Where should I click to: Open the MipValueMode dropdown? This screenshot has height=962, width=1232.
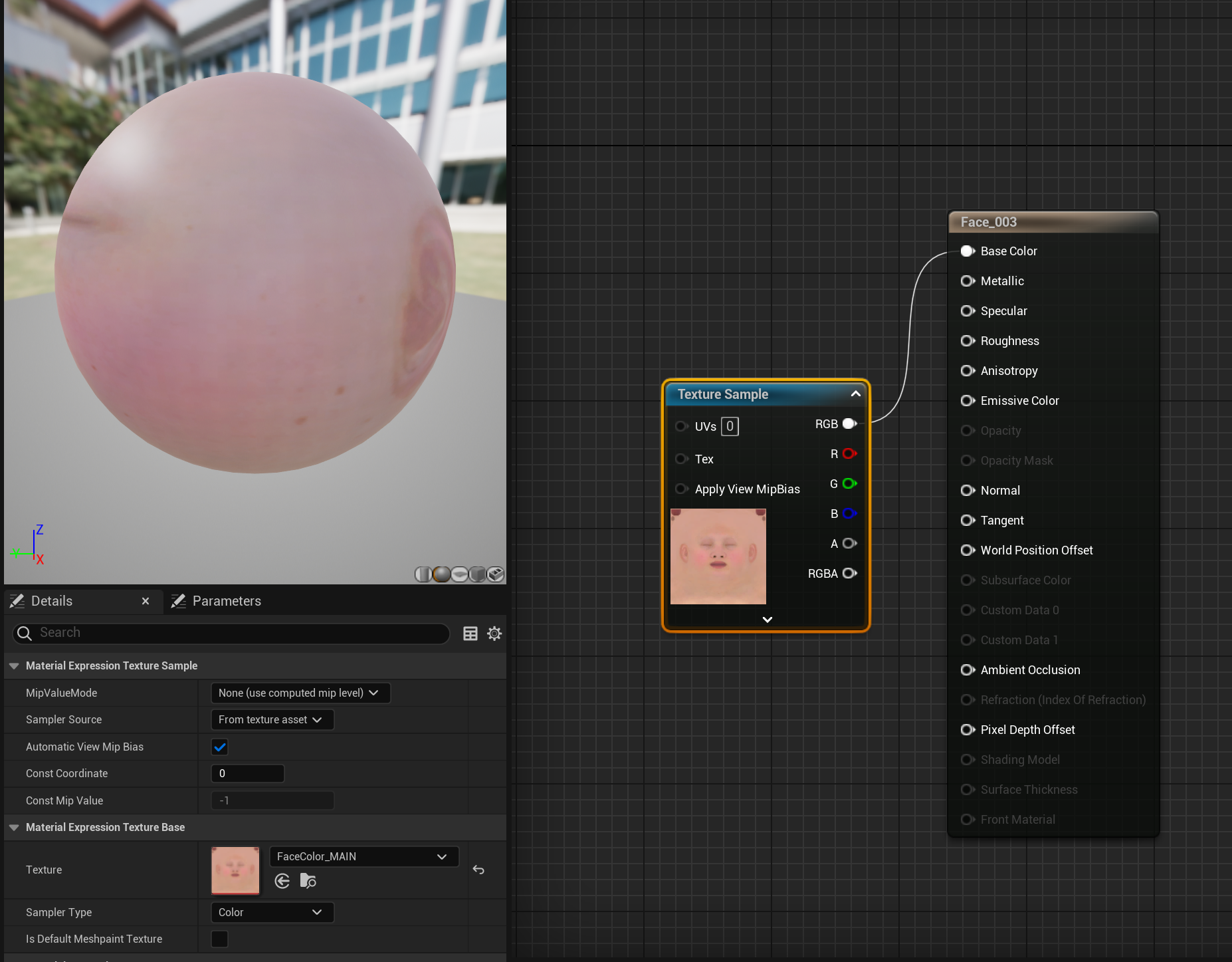pos(300,692)
